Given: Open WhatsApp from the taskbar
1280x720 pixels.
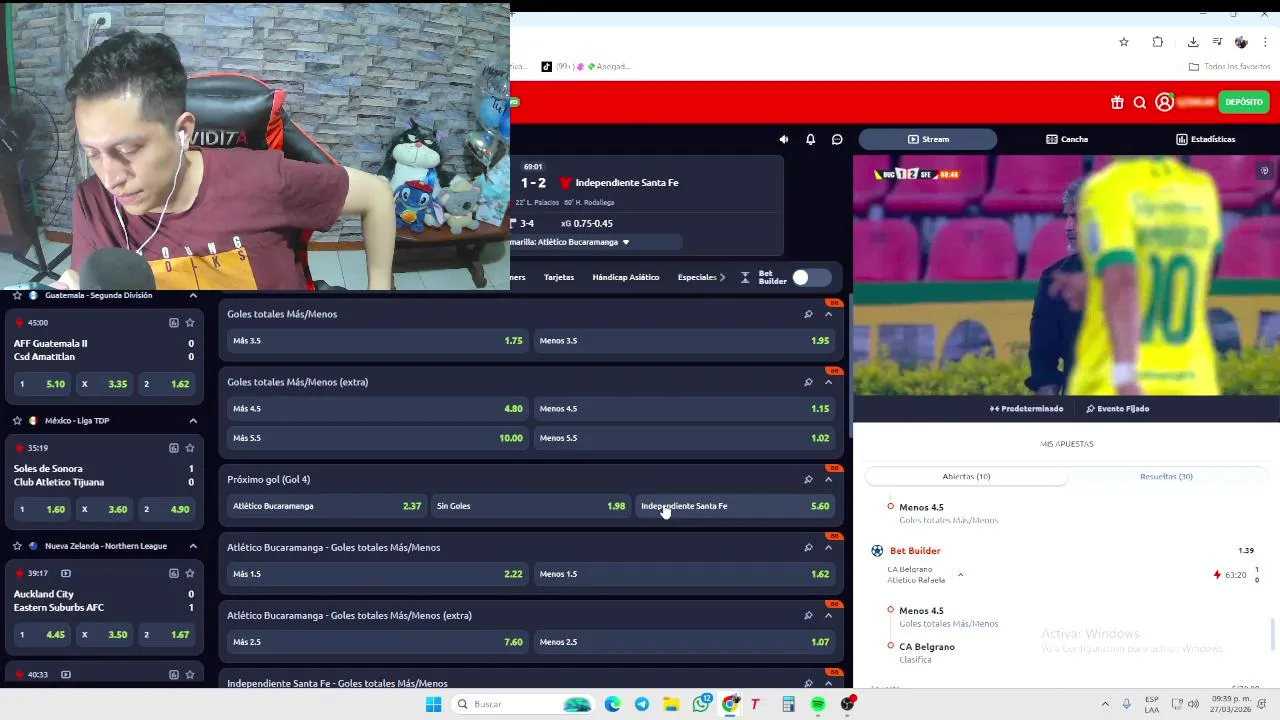Looking at the screenshot, I should pyautogui.click(x=701, y=704).
